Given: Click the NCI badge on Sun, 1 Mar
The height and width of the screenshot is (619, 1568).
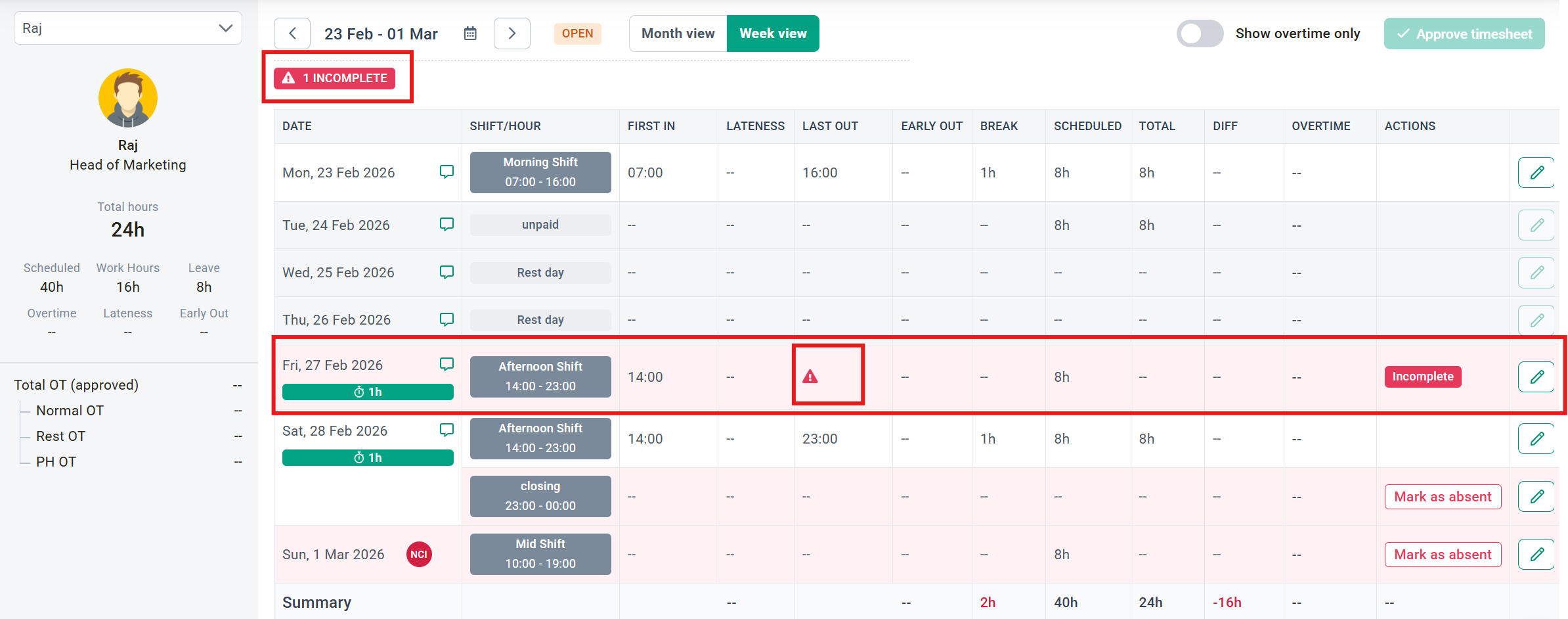Looking at the screenshot, I should pyautogui.click(x=419, y=554).
